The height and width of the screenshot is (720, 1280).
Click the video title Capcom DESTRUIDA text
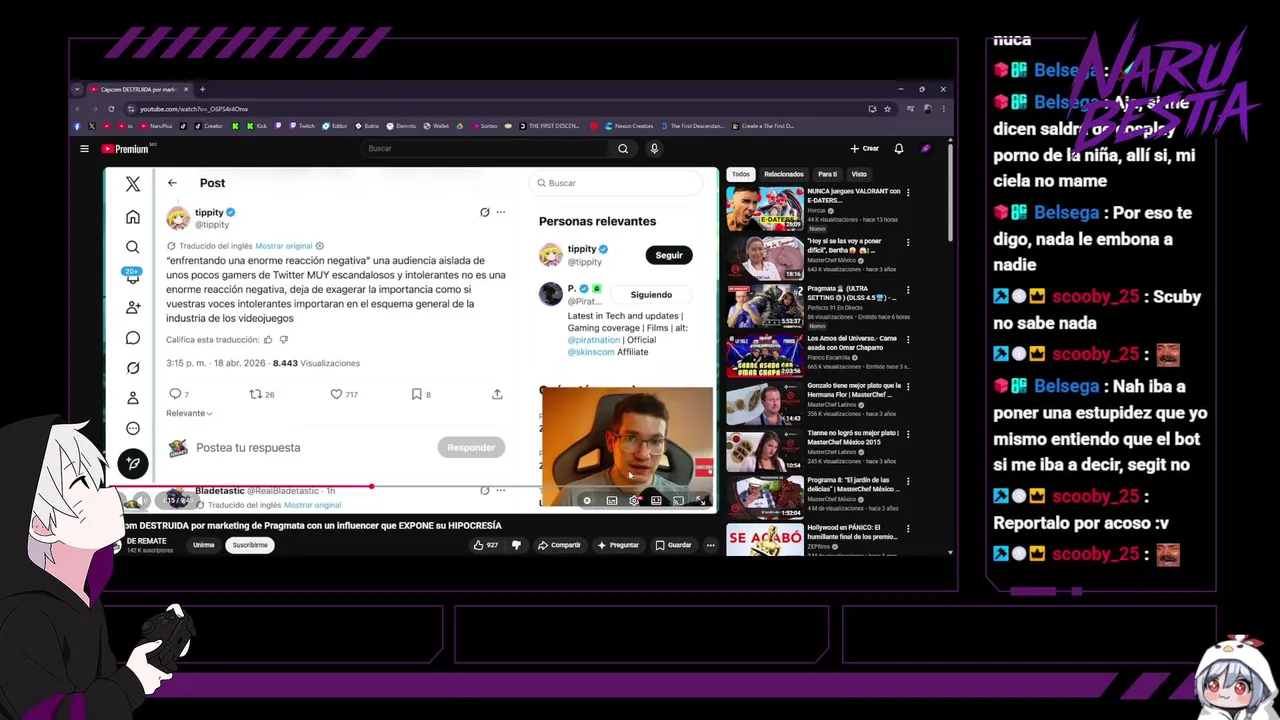[312, 525]
